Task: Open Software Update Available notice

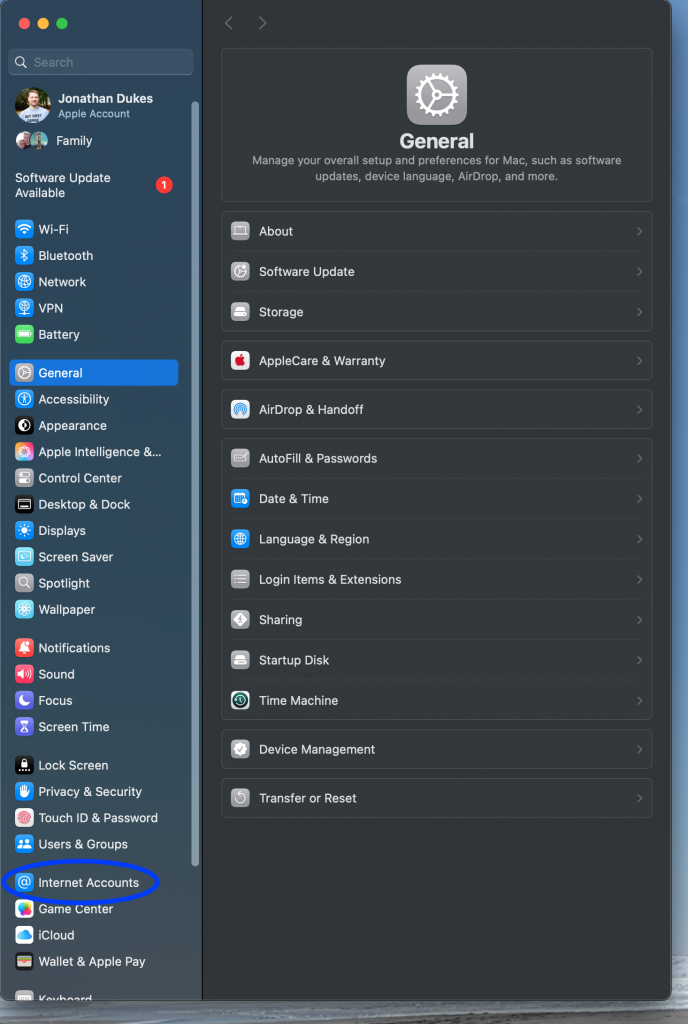Action: click(94, 185)
